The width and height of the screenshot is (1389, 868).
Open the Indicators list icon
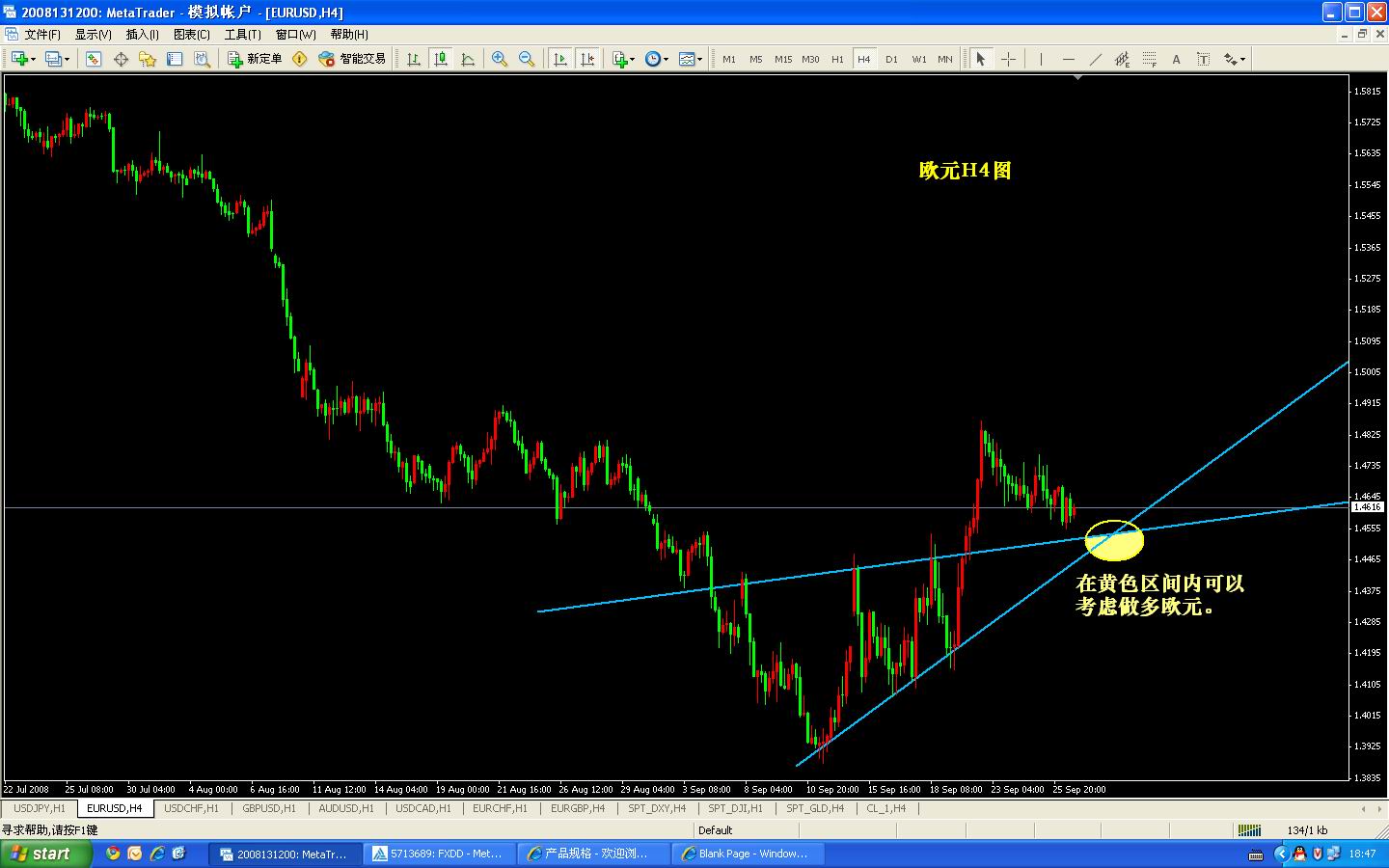pos(620,59)
